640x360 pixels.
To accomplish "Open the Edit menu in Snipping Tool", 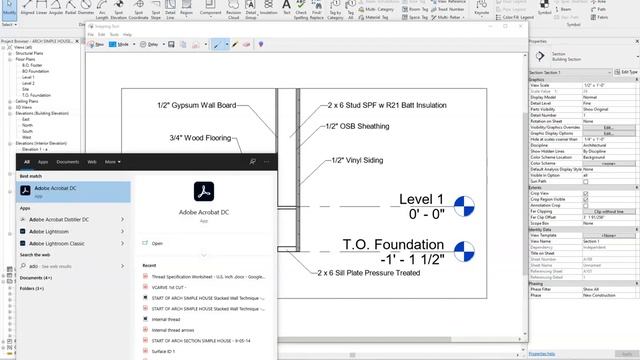I will (102, 35).
